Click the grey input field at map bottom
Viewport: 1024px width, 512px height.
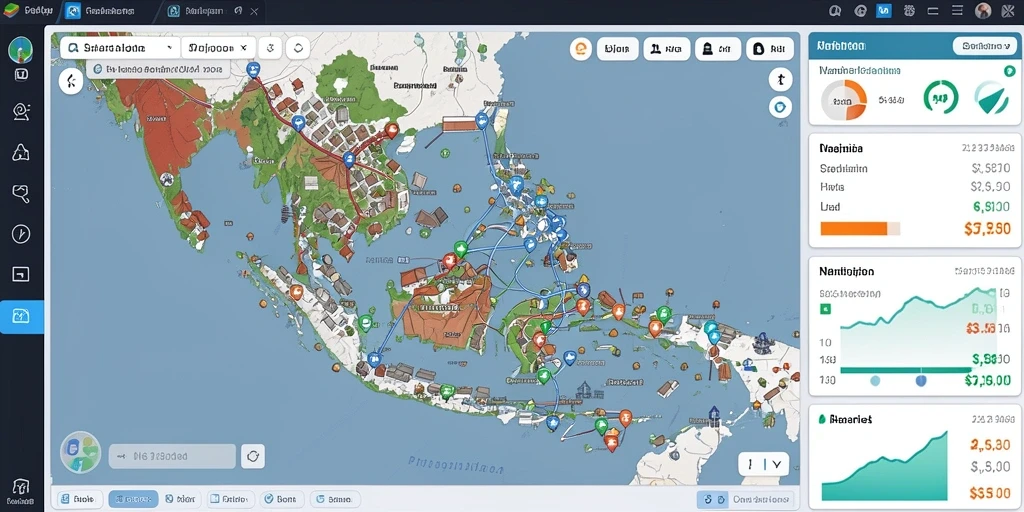[x=172, y=456]
